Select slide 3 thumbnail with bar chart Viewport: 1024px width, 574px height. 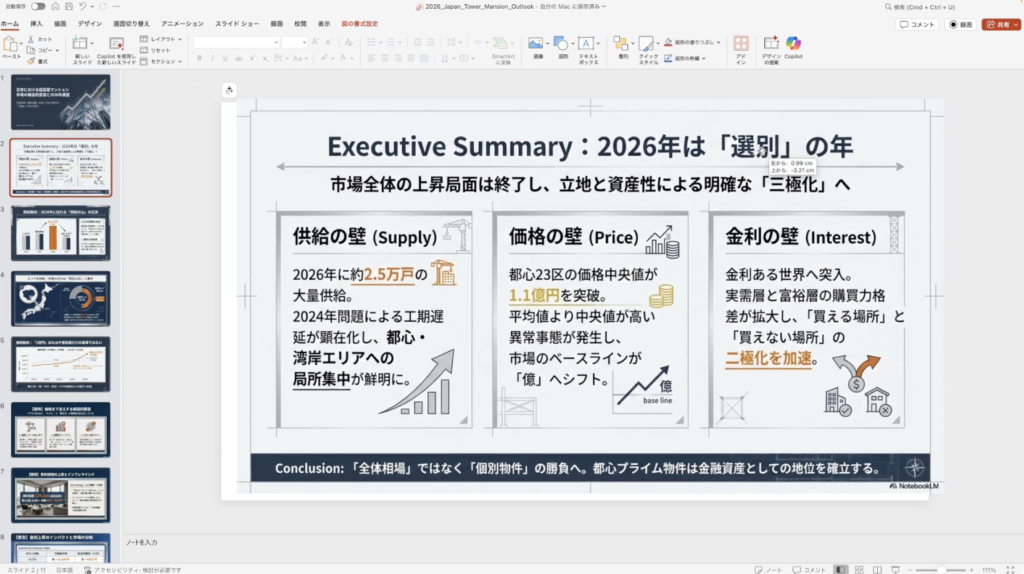tap(61, 233)
